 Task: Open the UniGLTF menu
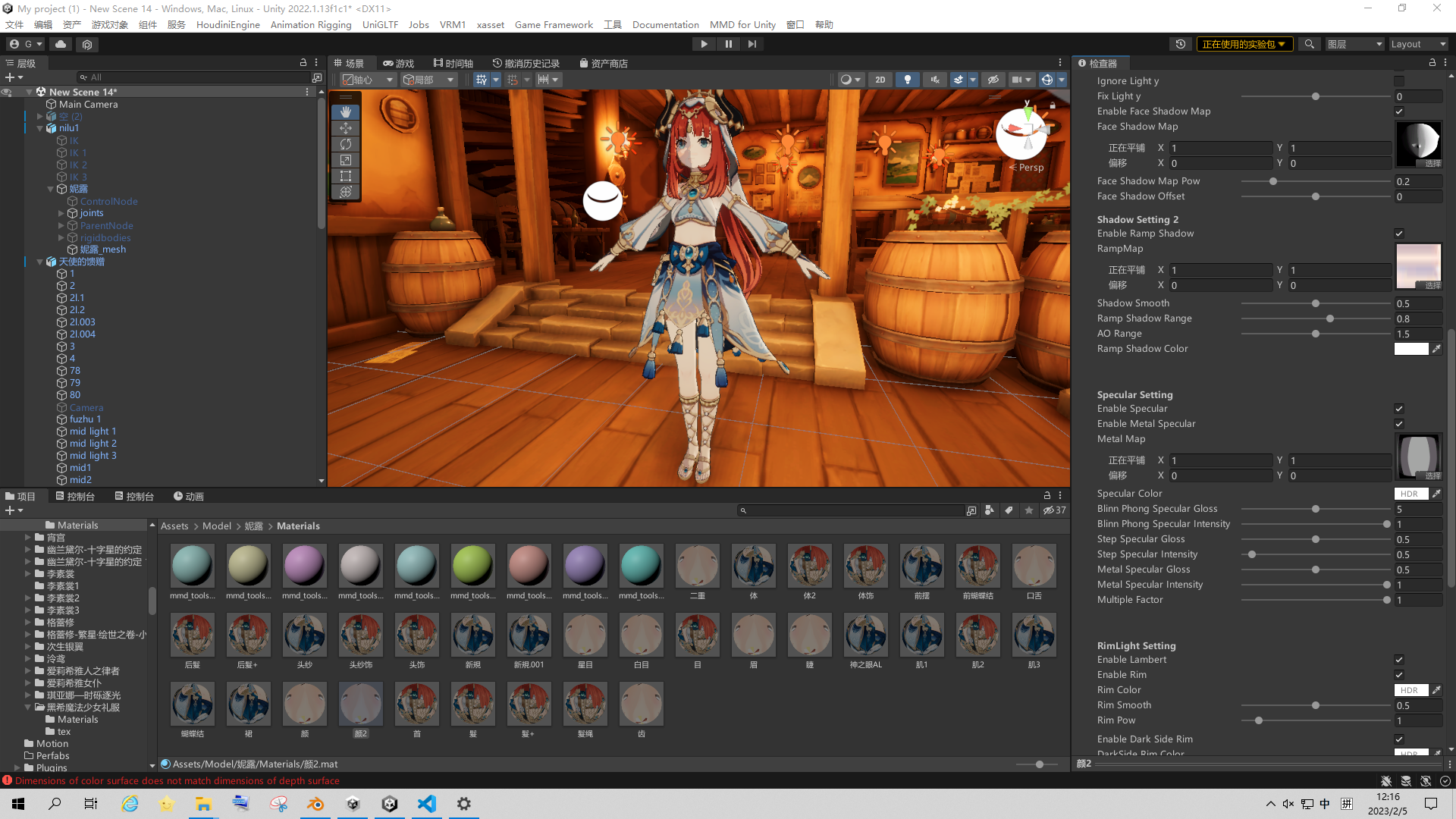[x=380, y=24]
